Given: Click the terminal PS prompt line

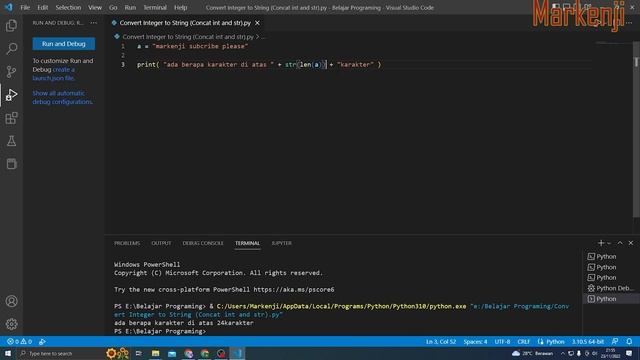Looking at the screenshot, I should click(160, 331).
